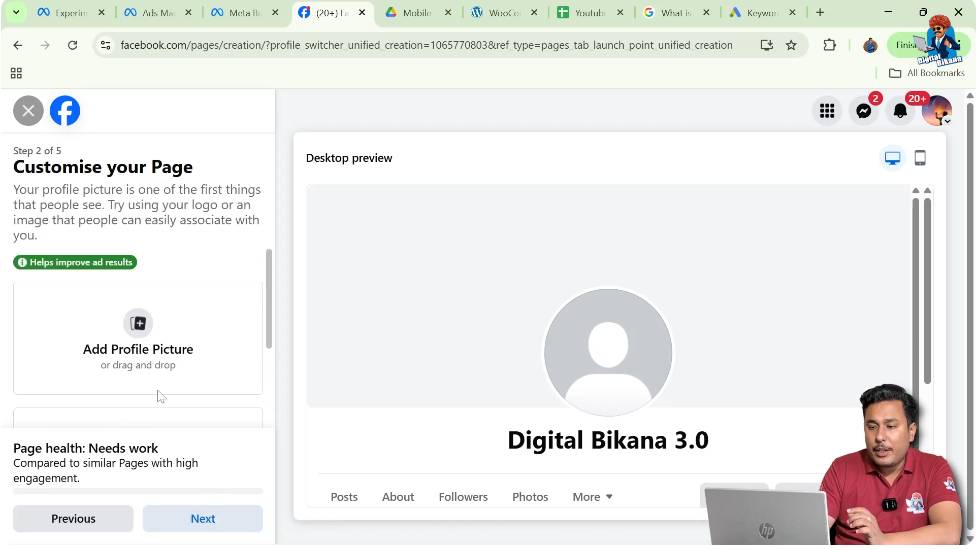Click install app icon in address bar
Viewport: 978px width, 550px height.
pyautogui.click(x=767, y=45)
